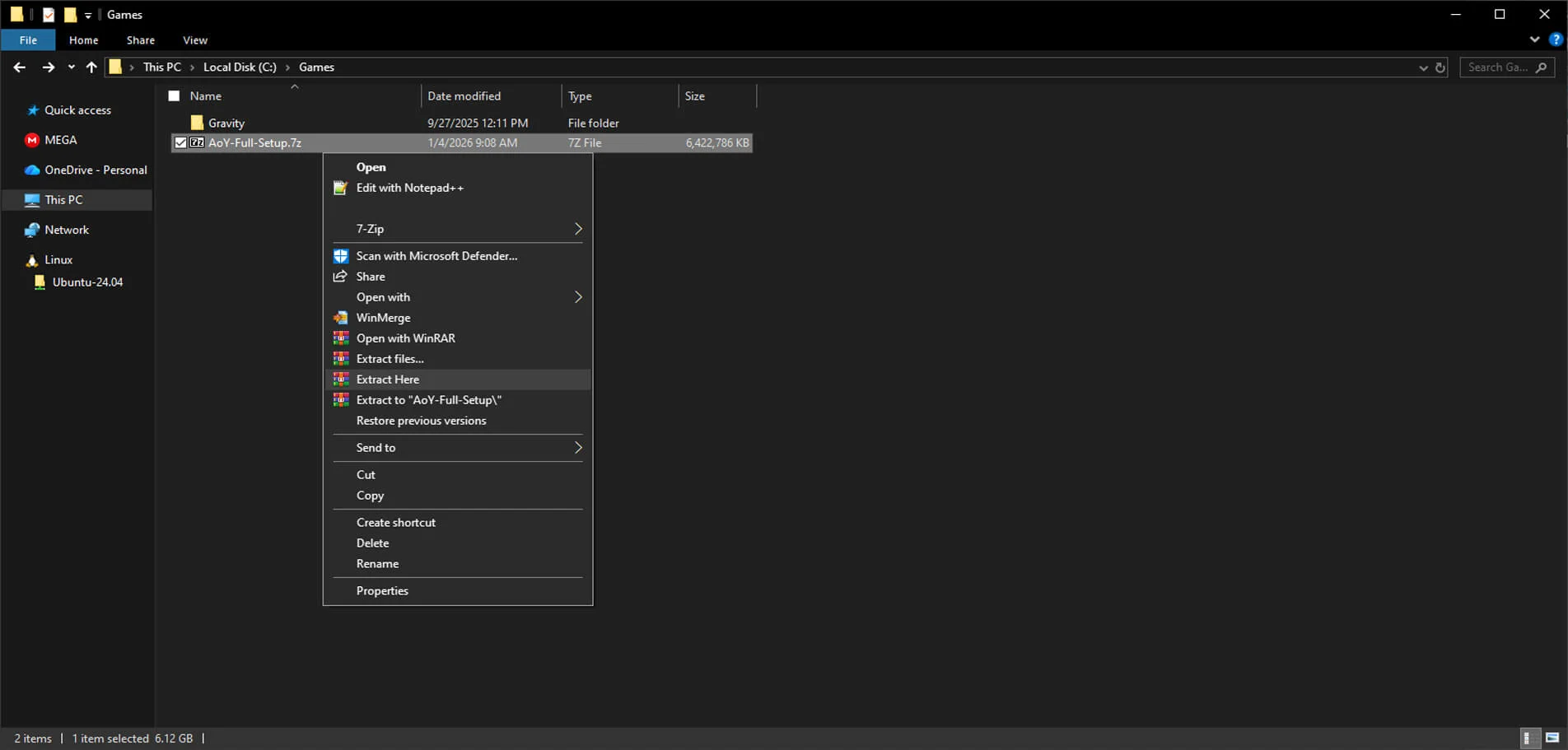Viewport: 1568px width, 750px height.
Task: Uncheck the AoY-Full-Setup.7z checkbox
Action: (180, 142)
